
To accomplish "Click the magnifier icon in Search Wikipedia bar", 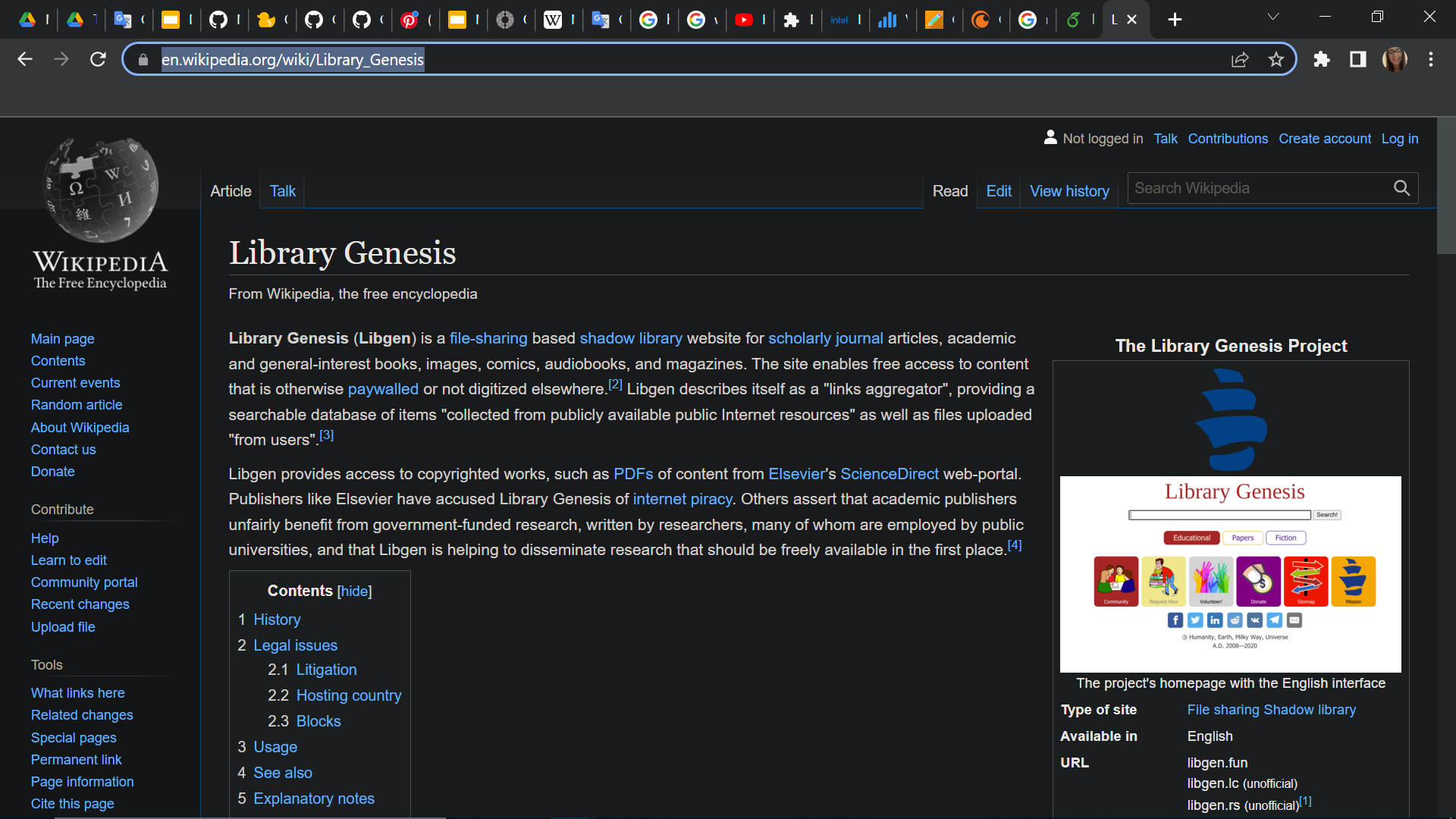I will (1401, 187).
